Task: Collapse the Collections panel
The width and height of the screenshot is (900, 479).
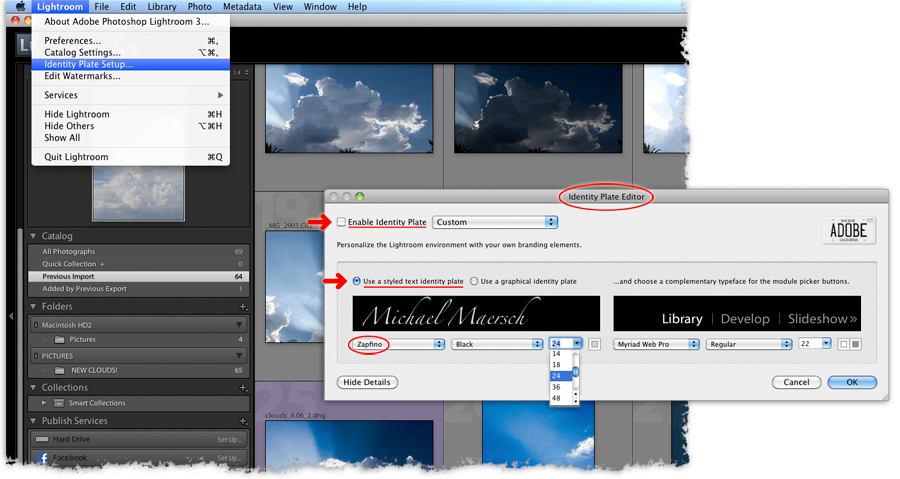Action: 33,387
